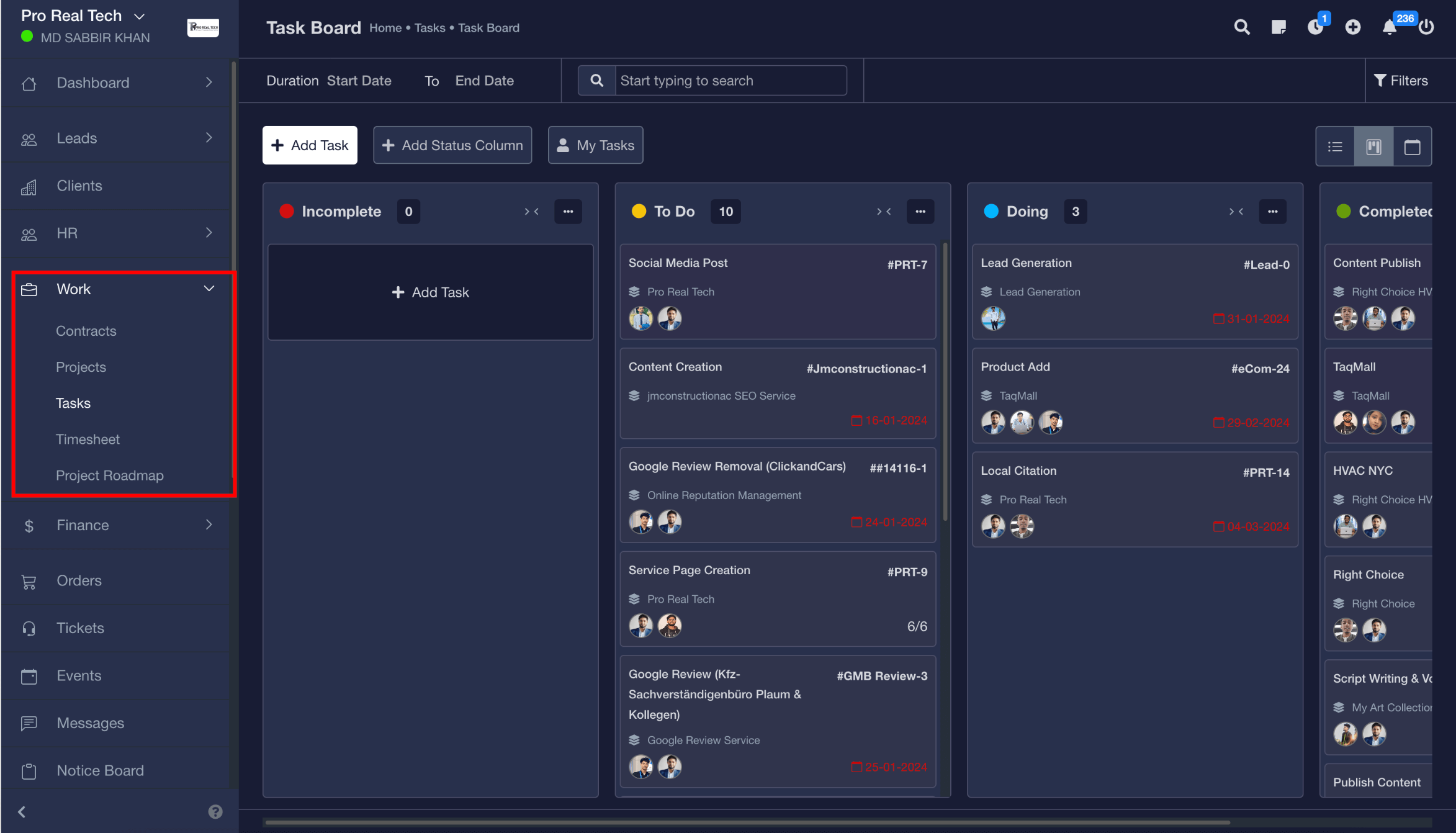
Task: Switch to list view layout
Action: [1335, 147]
